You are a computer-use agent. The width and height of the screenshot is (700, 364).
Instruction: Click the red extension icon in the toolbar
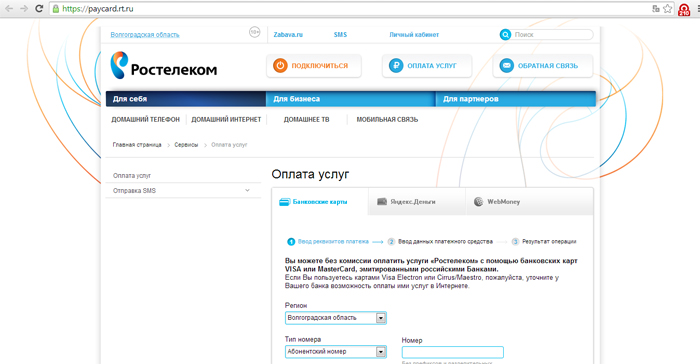[684, 9]
